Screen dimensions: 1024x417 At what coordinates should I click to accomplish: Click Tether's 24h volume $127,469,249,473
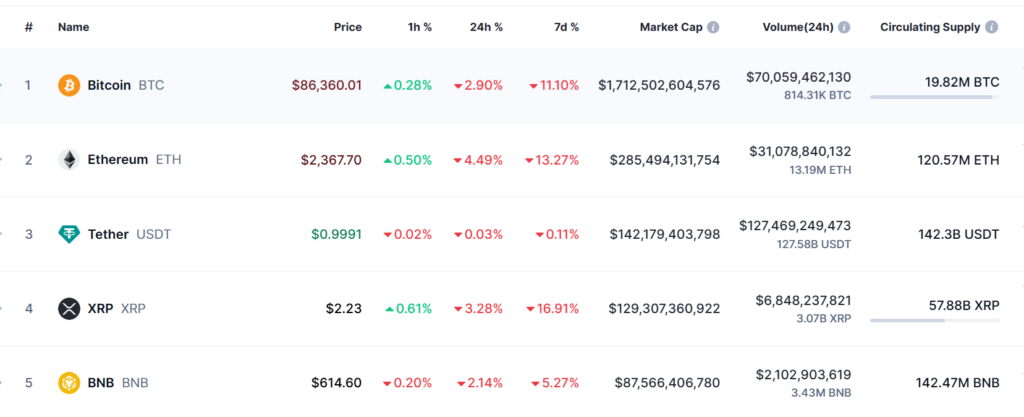pos(795,226)
